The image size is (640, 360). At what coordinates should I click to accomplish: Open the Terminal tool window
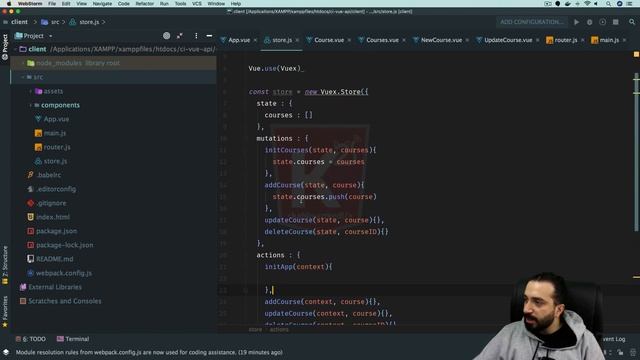click(x=73, y=339)
